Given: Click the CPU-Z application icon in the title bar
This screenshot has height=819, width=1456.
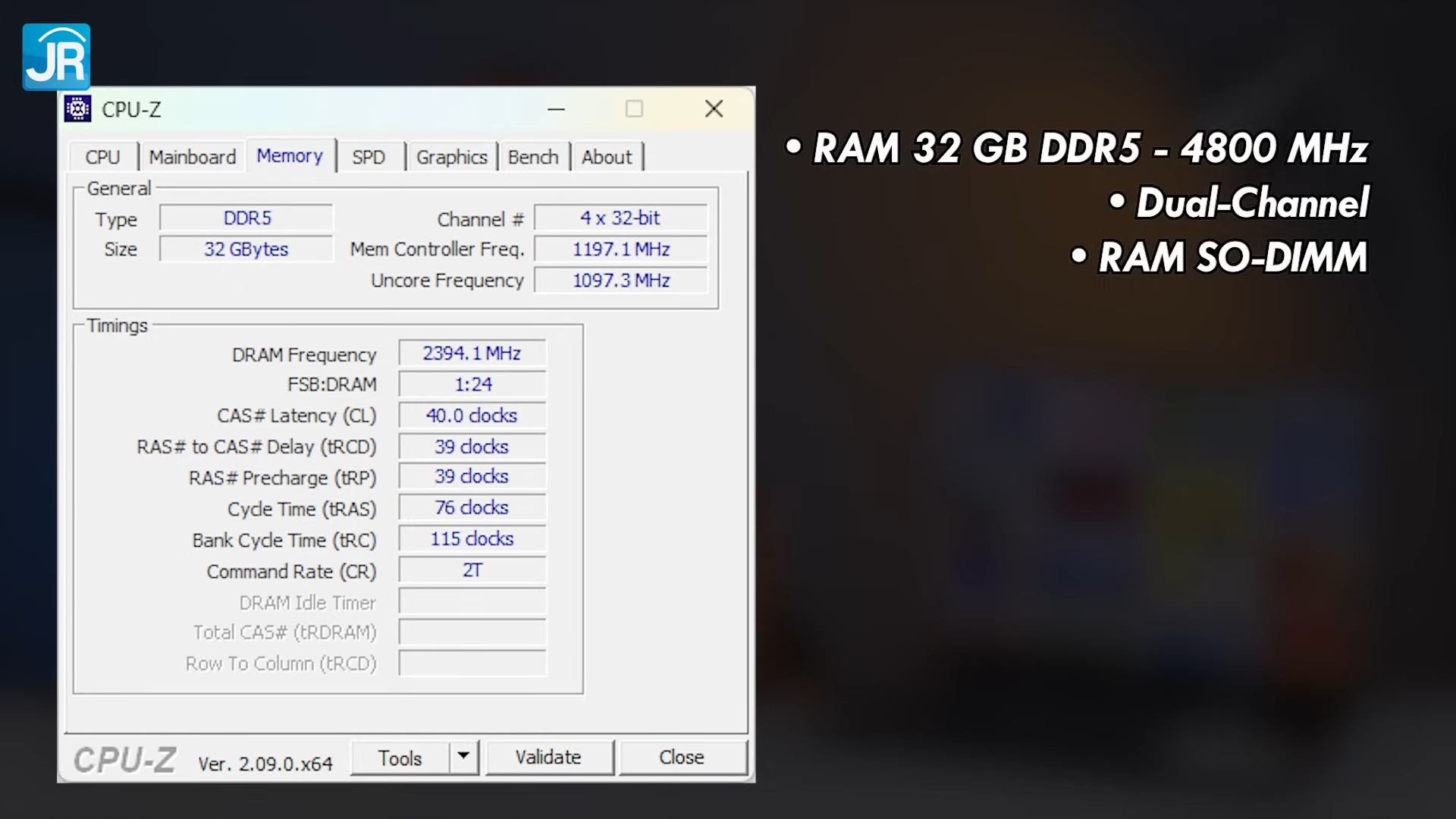Looking at the screenshot, I should click(79, 108).
